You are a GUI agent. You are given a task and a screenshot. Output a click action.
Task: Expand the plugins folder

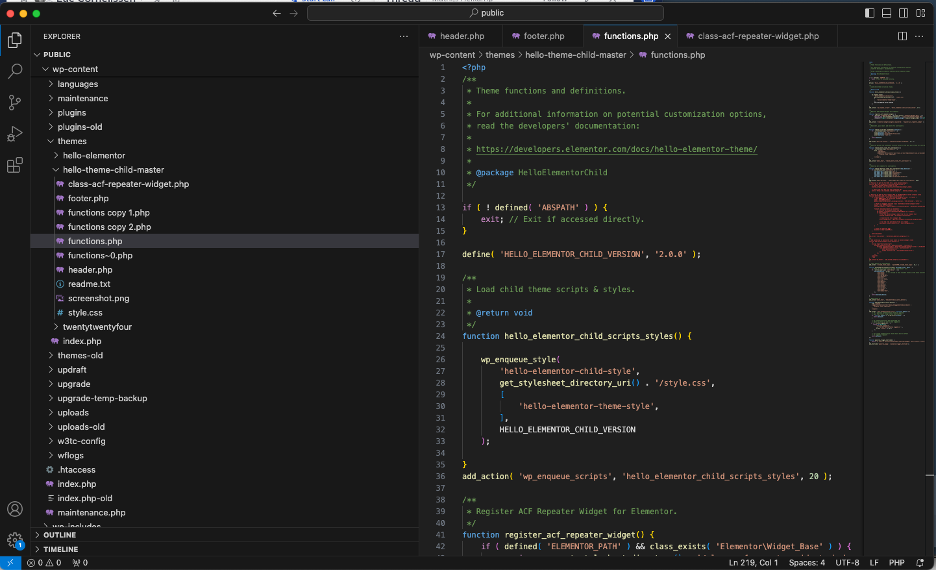pyautogui.click(x=71, y=113)
